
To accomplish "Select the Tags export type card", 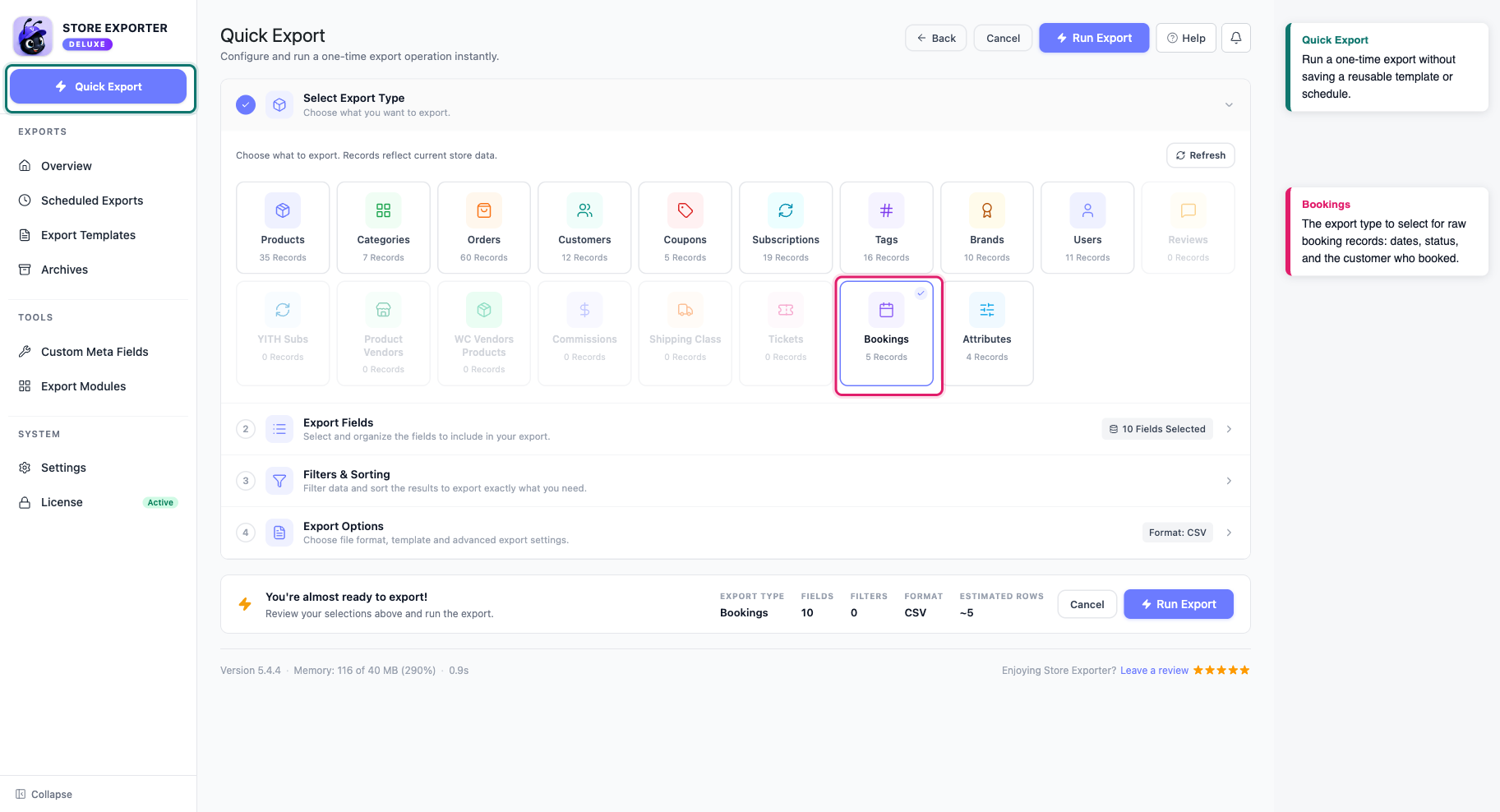I will point(886,228).
